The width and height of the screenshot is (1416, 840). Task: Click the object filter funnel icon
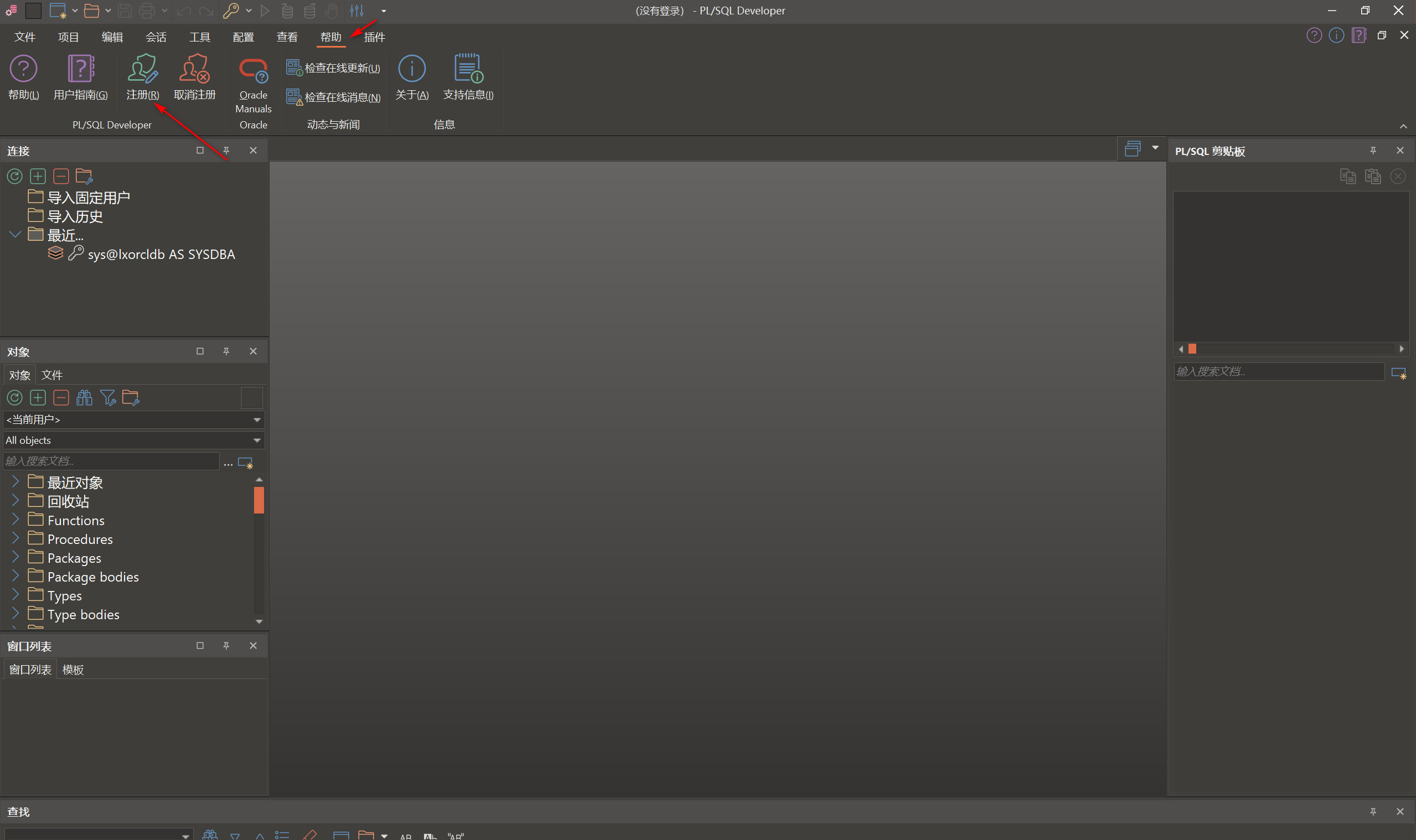(x=107, y=398)
